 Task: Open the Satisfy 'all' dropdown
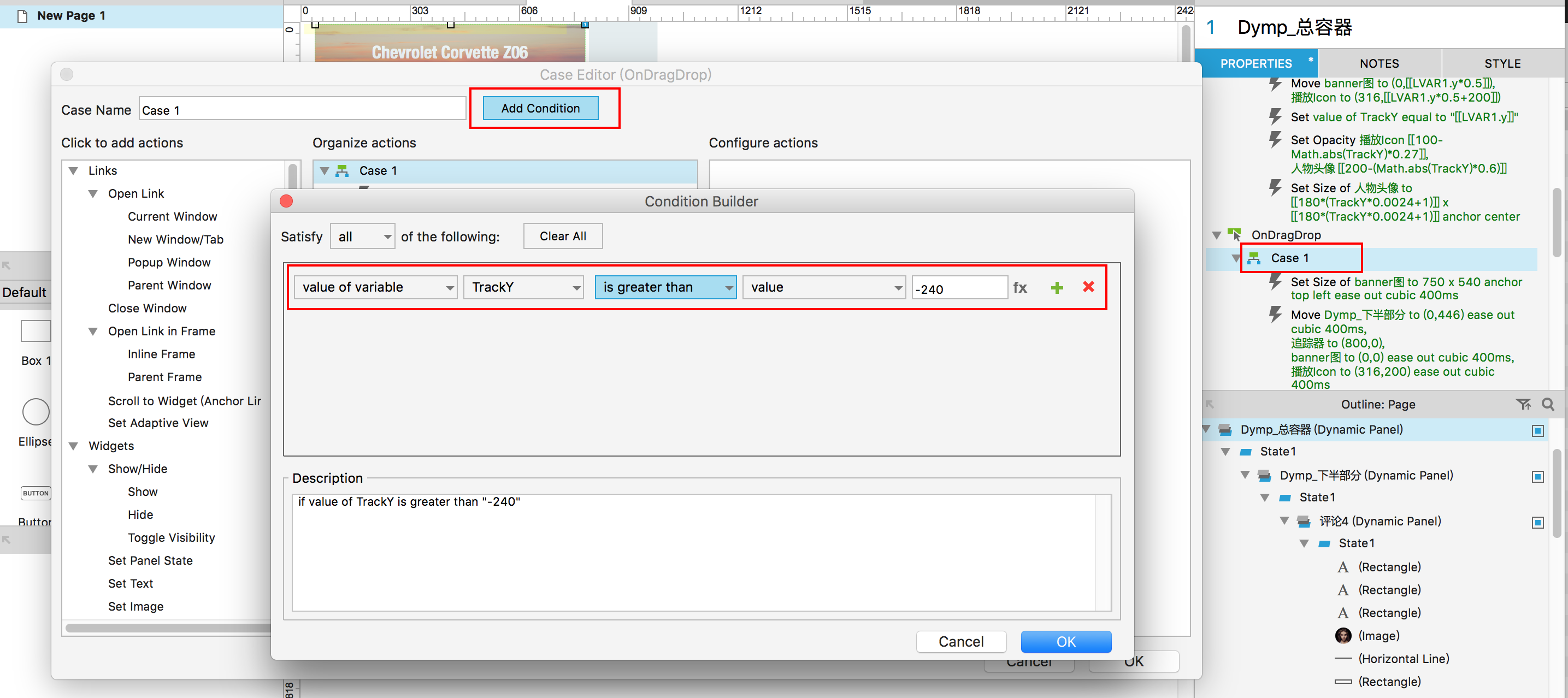[363, 236]
